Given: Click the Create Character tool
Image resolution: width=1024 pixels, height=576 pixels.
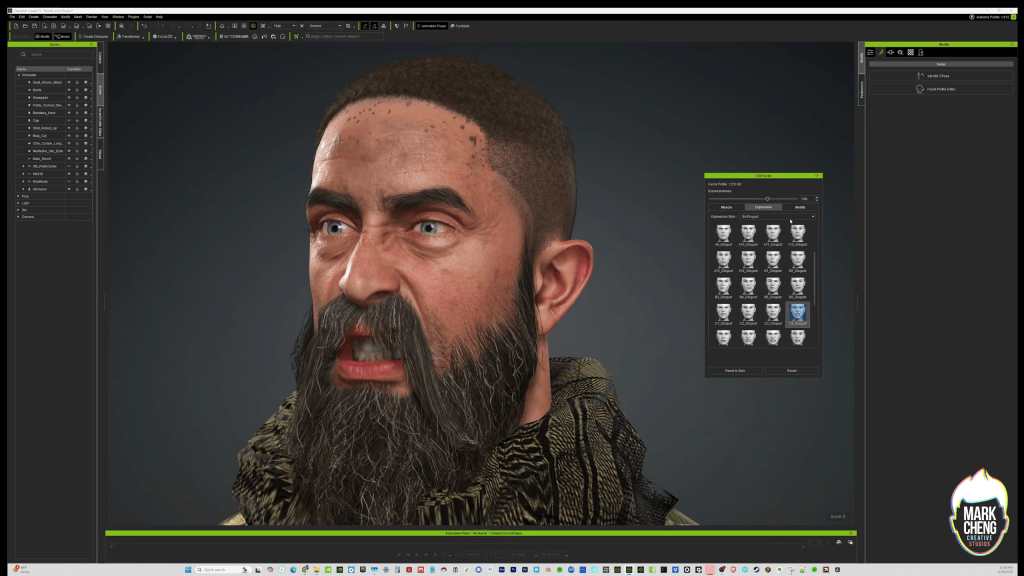Looking at the screenshot, I should [93, 37].
